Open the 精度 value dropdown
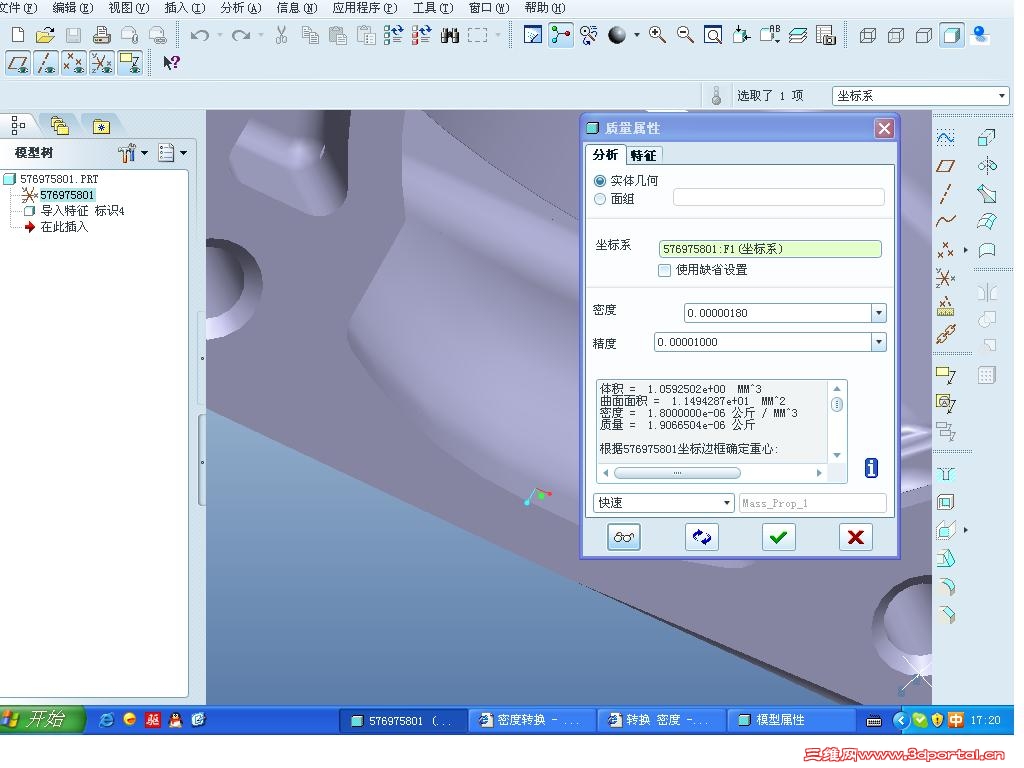This screenshot has height=768, width=1024. (878, 342)
